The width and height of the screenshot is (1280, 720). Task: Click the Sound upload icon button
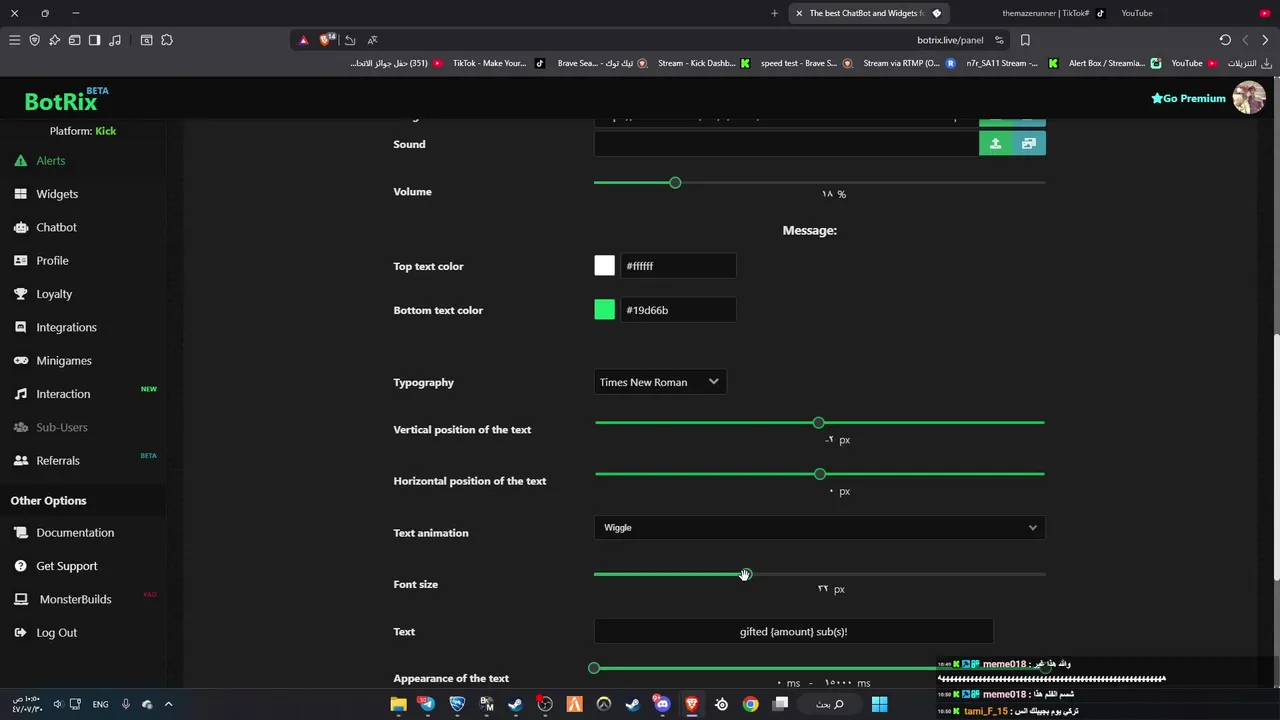point(995,144)
